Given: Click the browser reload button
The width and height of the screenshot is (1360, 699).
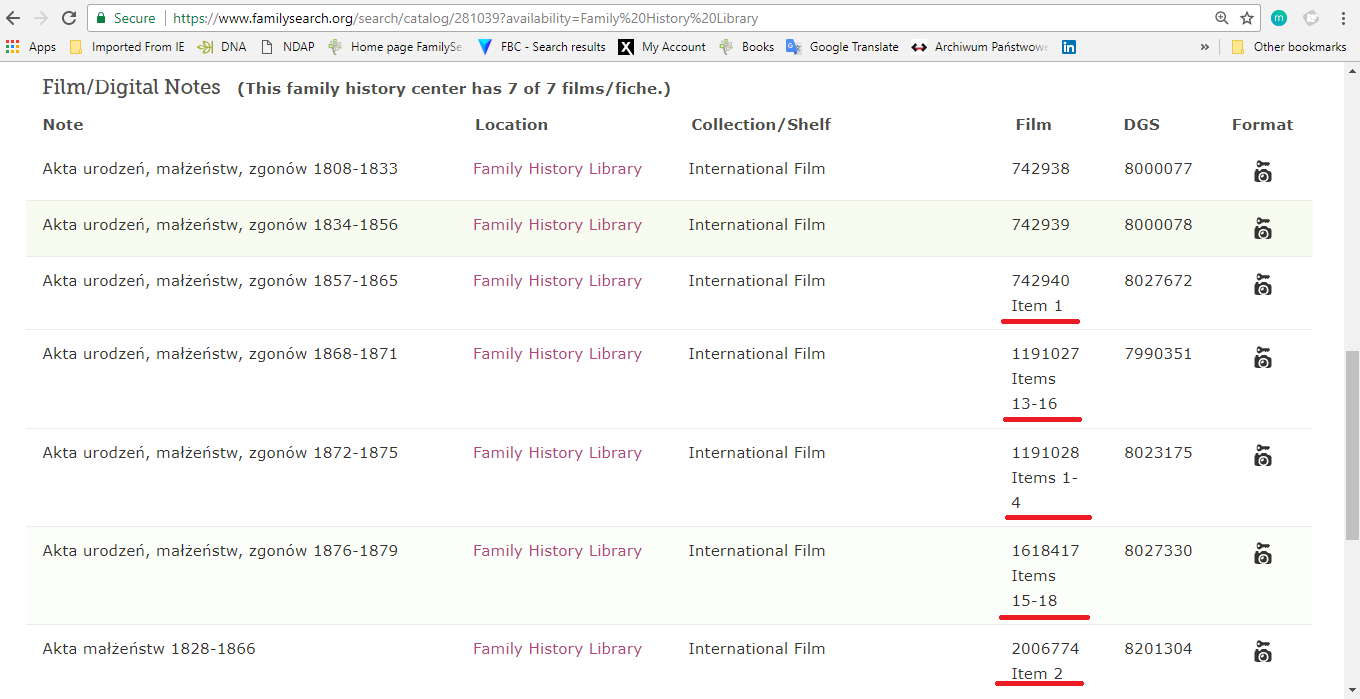Looking at the screenshot, I should pos(69,18).
